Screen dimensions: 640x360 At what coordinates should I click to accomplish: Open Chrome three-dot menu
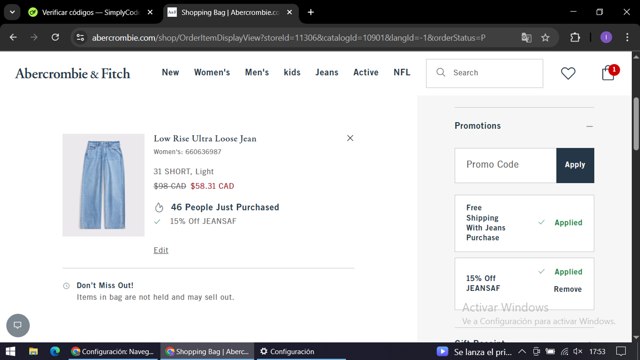[627, 38]
